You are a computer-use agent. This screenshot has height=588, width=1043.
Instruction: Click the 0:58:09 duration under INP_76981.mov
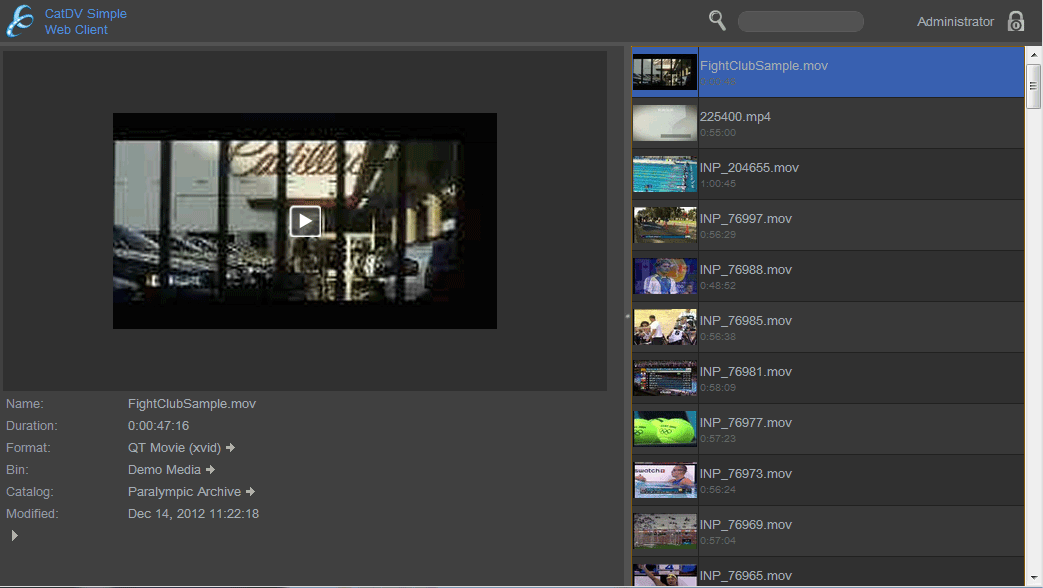click(718, 388)
